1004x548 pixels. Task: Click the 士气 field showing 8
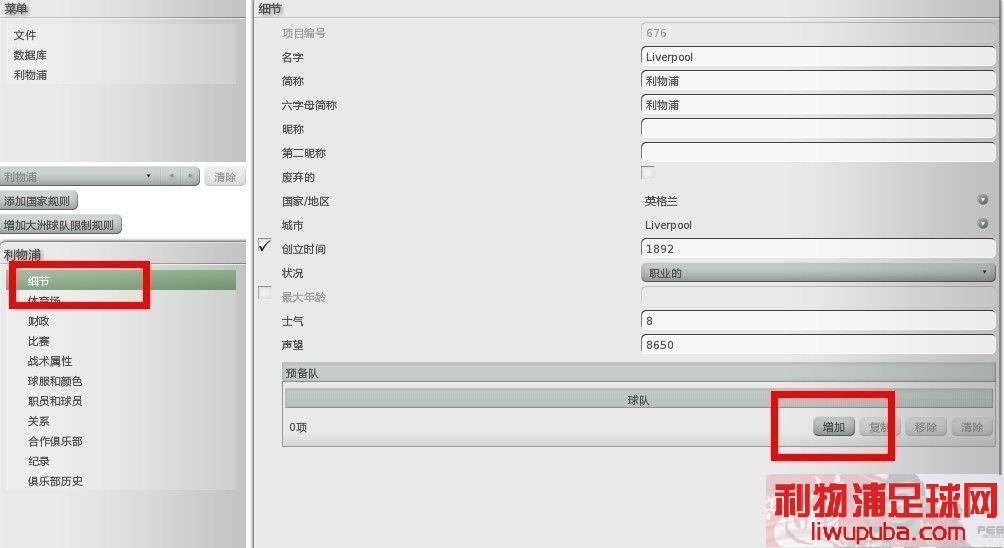(818, 321)
